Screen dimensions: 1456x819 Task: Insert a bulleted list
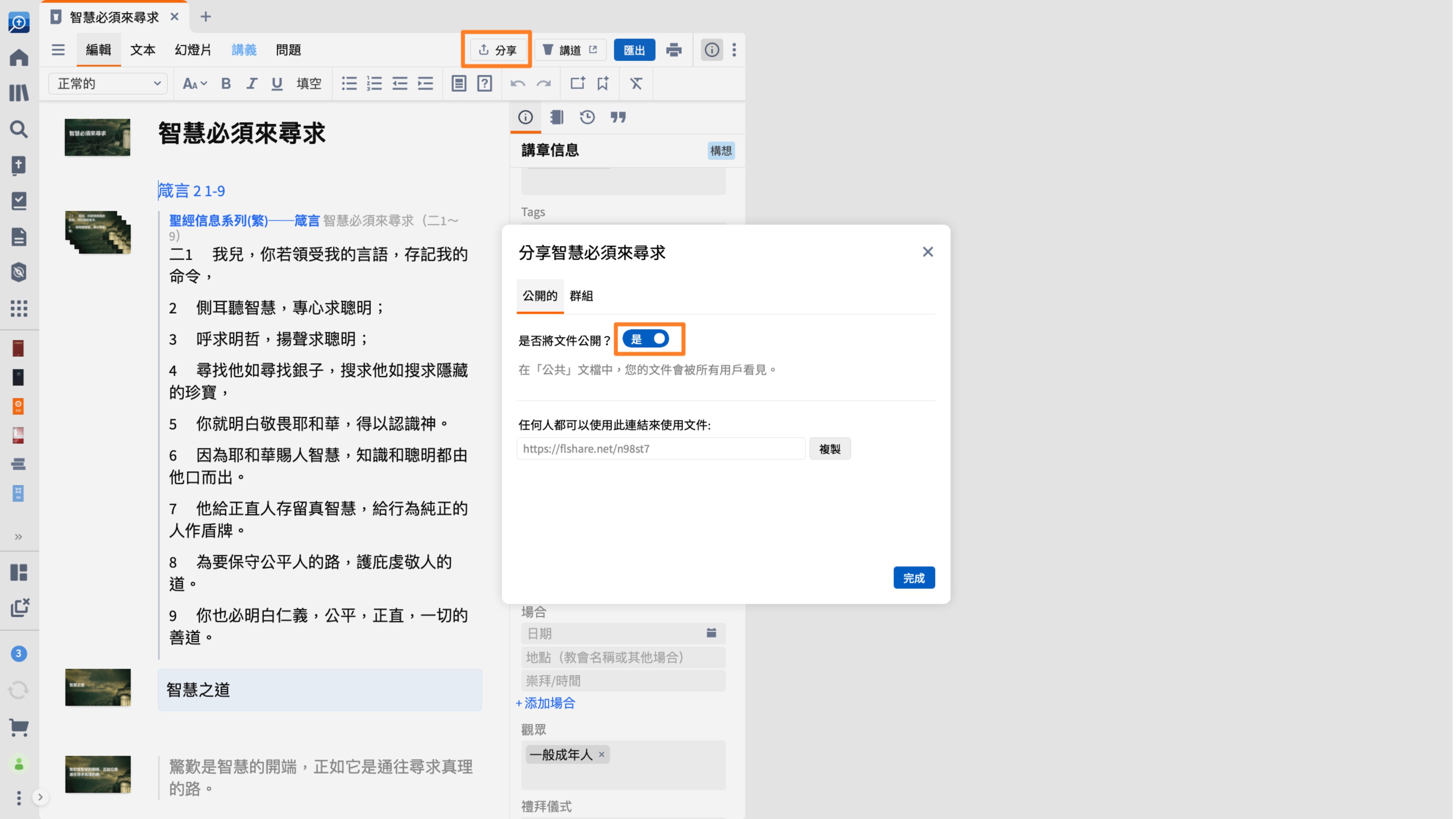[x=349, y=84]
